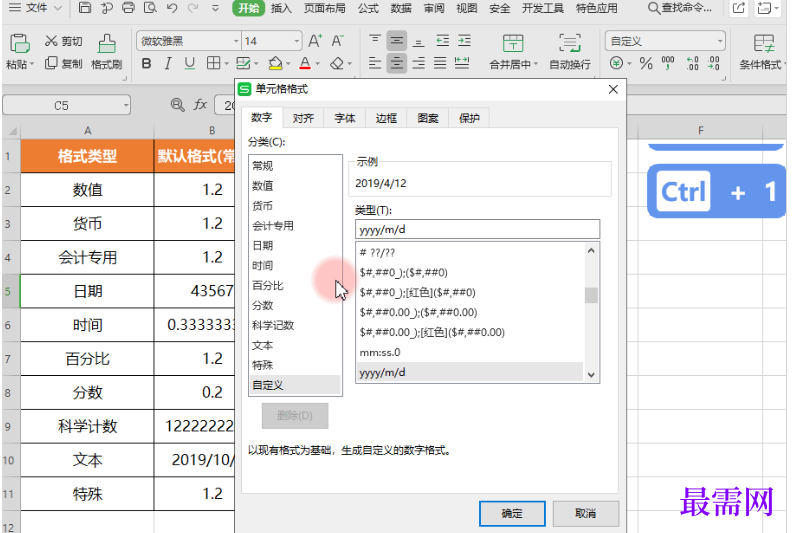The height and width of the screenshot is (533, 792).
Task: Apply italic formatting
Action: pyautogui.click(x=168, y=63)
